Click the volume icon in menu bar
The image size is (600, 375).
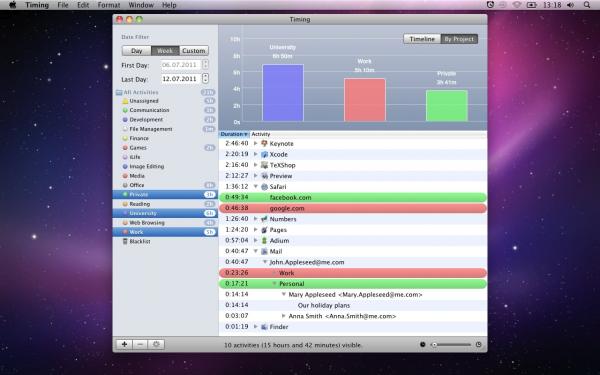coord(571,5)
